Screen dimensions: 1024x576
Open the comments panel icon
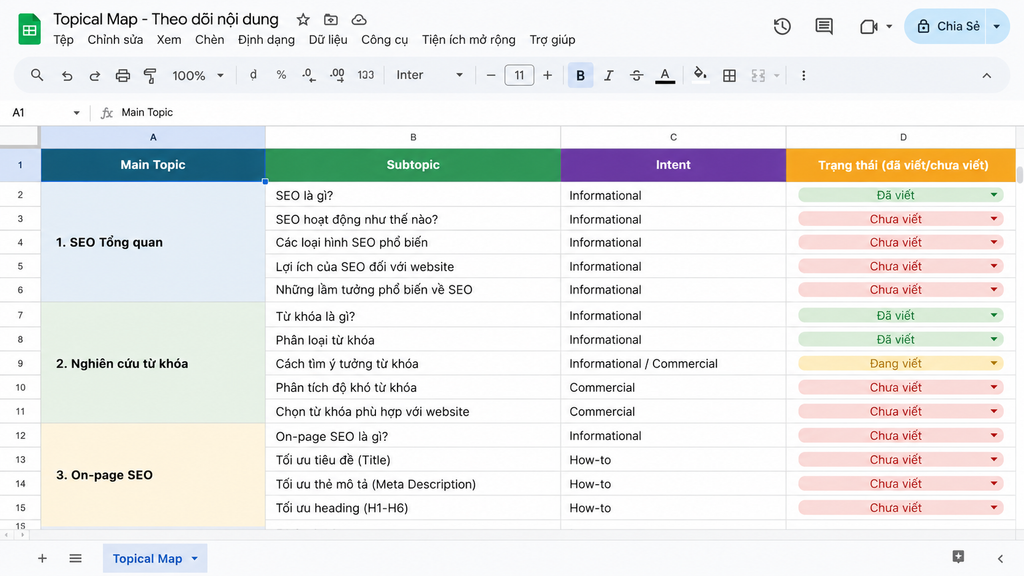coord(824,26)
